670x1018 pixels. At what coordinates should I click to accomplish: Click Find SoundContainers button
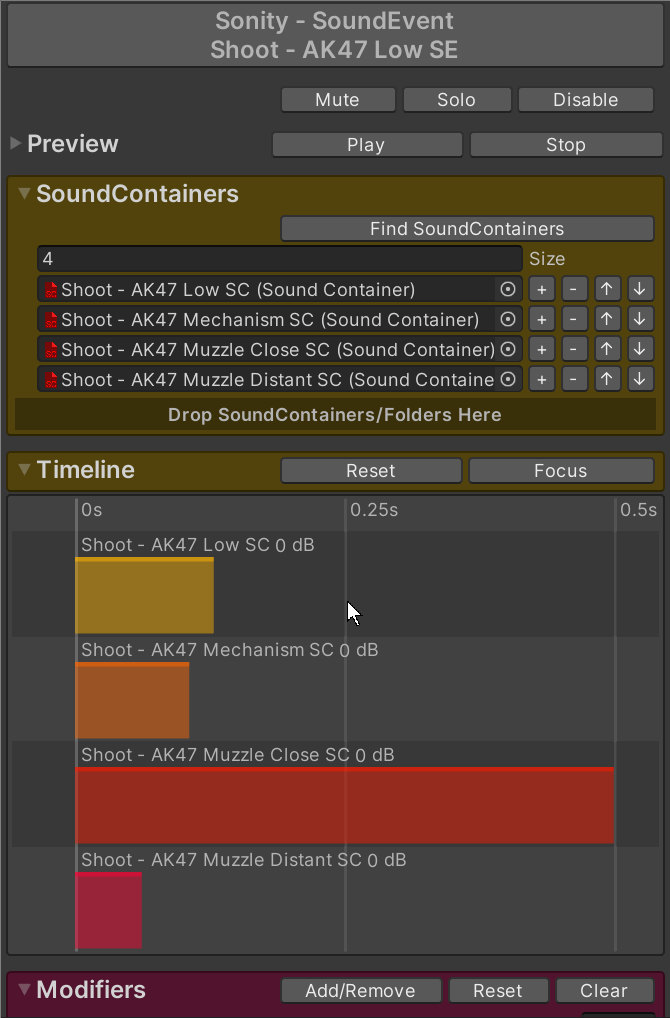pos(467,229)
